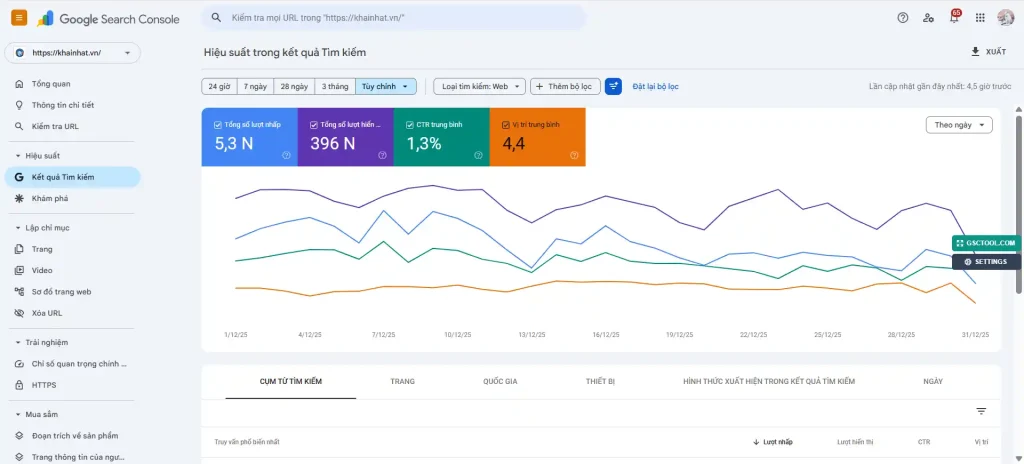Screen dimensions: 1024x464
Task: Open the khainhat.vn property selector dropdown
Action: (x=72, y=53)
